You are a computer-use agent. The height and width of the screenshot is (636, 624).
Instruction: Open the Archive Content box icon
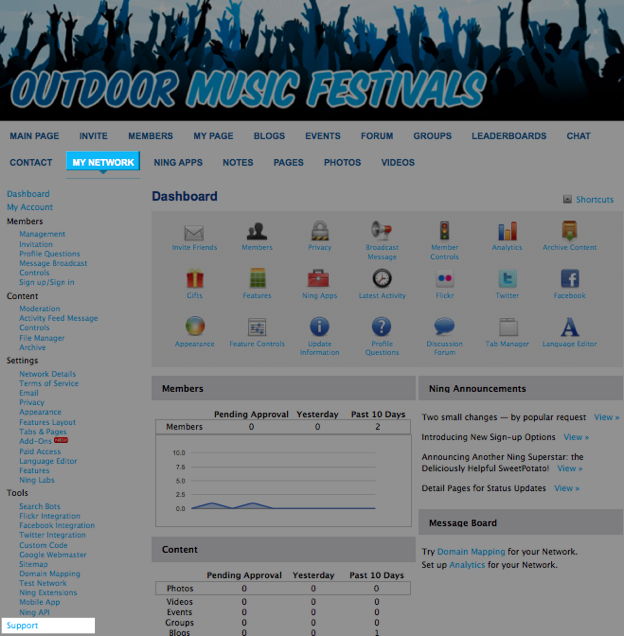point(569,230)
